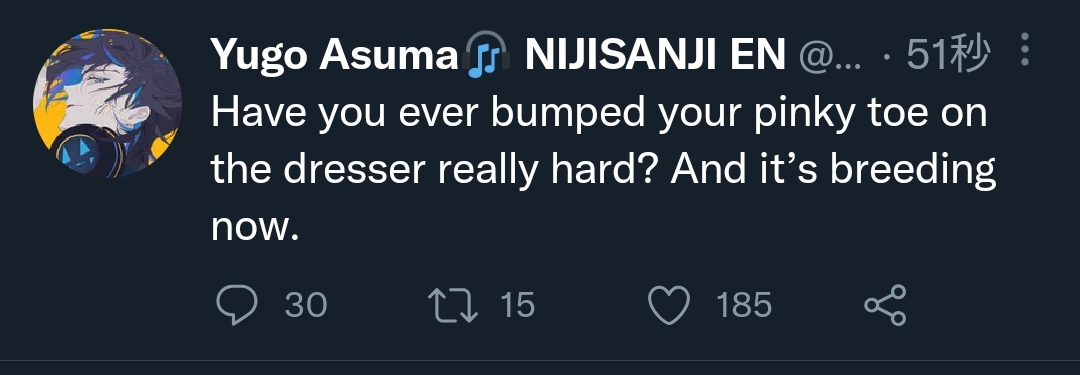Click empty space right of share icon
Image resolution: width=1080 pixels, height=375 pixels.
[x=992, y=305]
